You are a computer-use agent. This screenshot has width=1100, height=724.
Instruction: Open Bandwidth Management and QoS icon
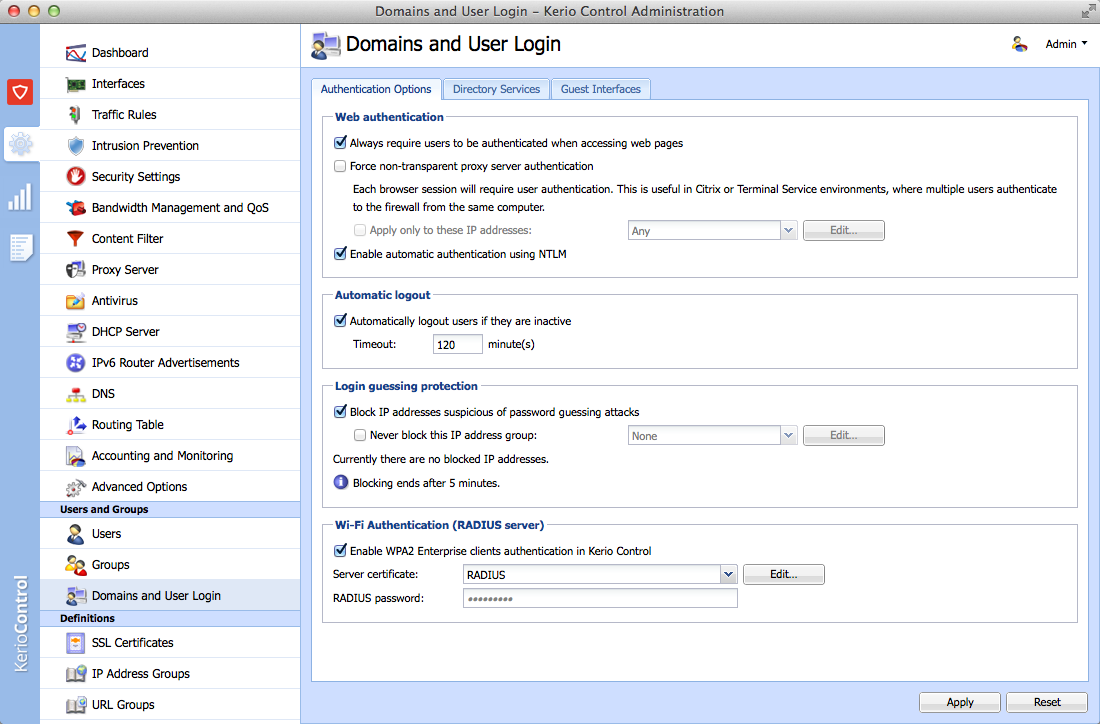pyautogui.click(x=75, y=208)
